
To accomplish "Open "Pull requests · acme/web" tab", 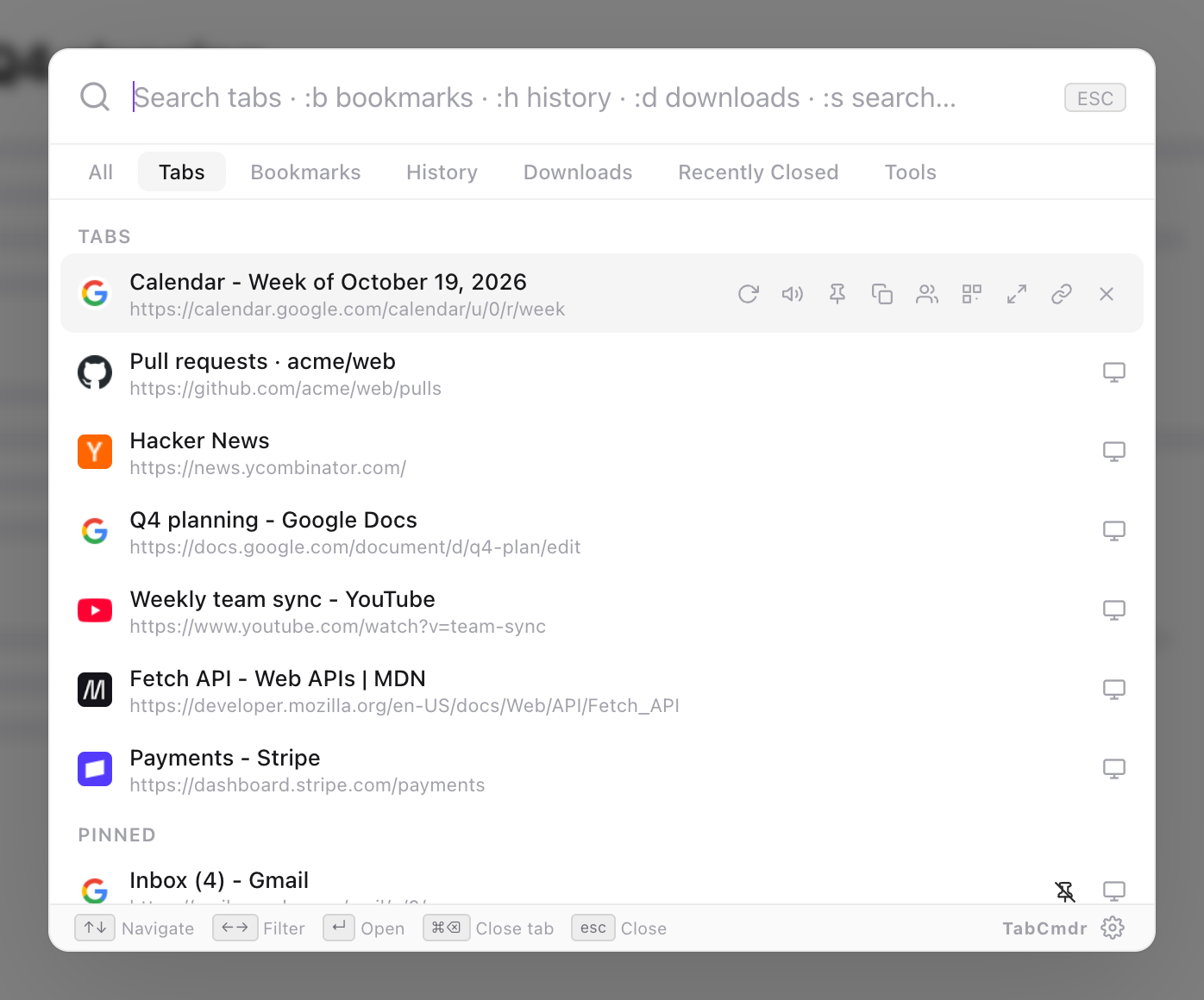I will click(x=602, y=372).
